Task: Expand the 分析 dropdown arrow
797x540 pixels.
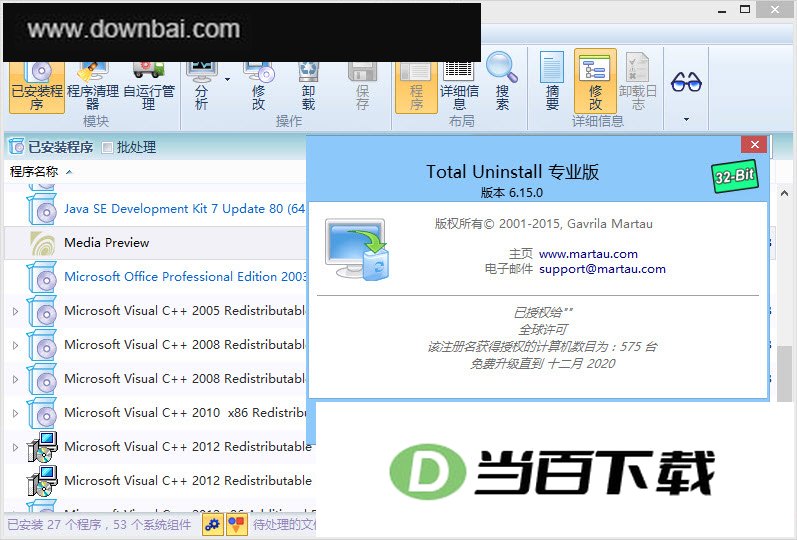Action: (227, 79)
